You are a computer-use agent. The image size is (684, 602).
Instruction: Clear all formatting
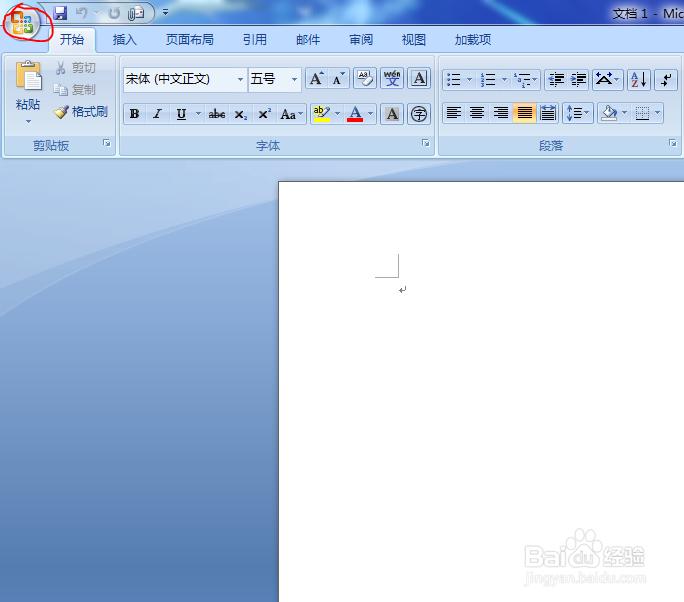(365, 79)
